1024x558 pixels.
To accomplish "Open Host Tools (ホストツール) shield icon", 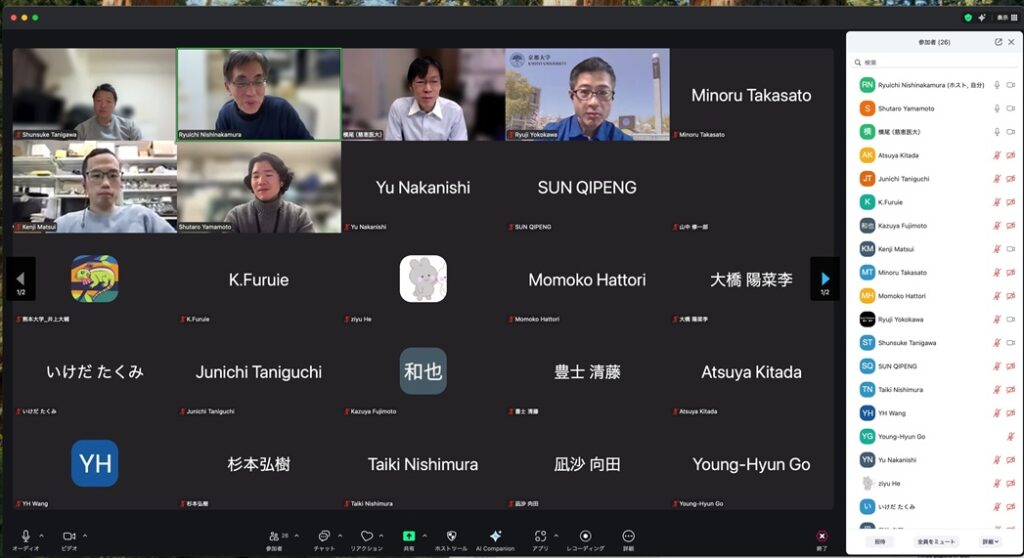I will point(451,536).
